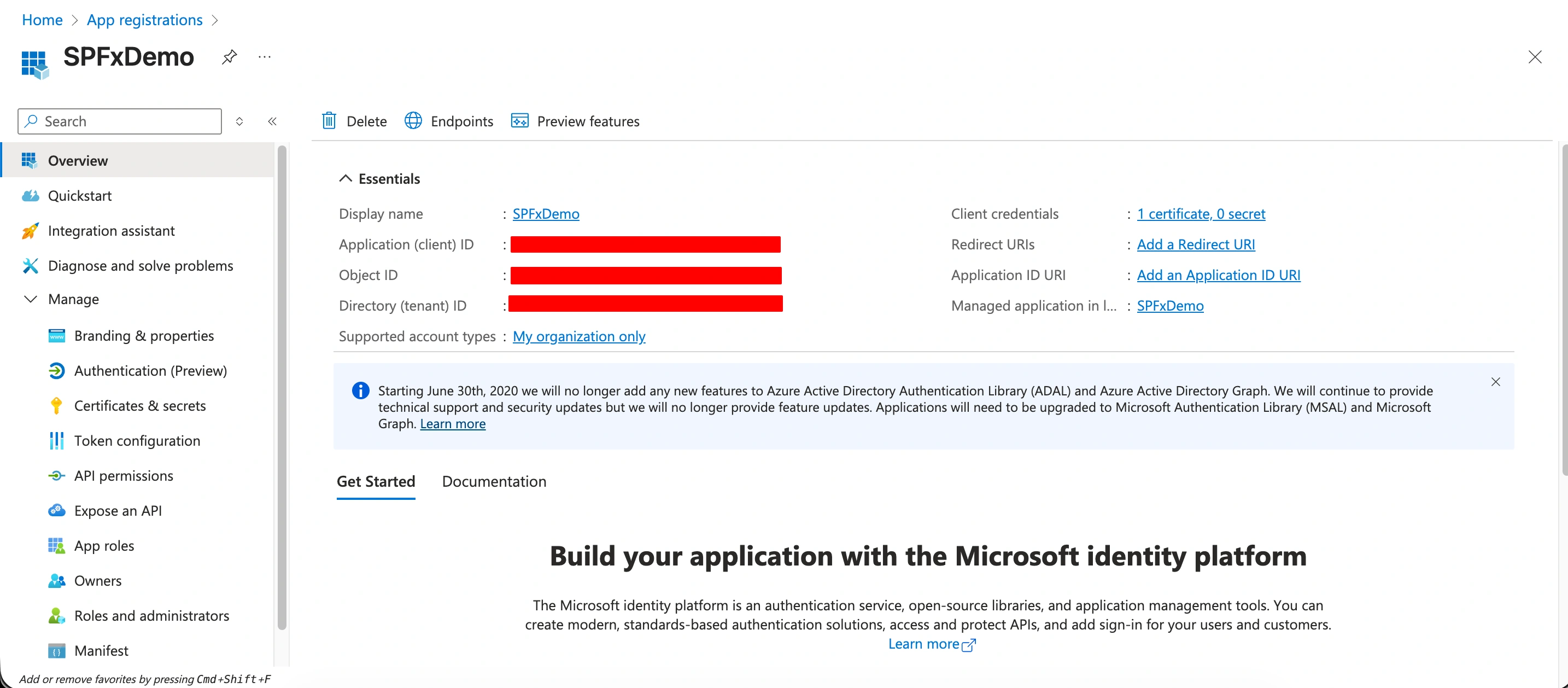Open My organization only link
The width and height of the screenshot is (1568, 688).
(x=579, y=336)
